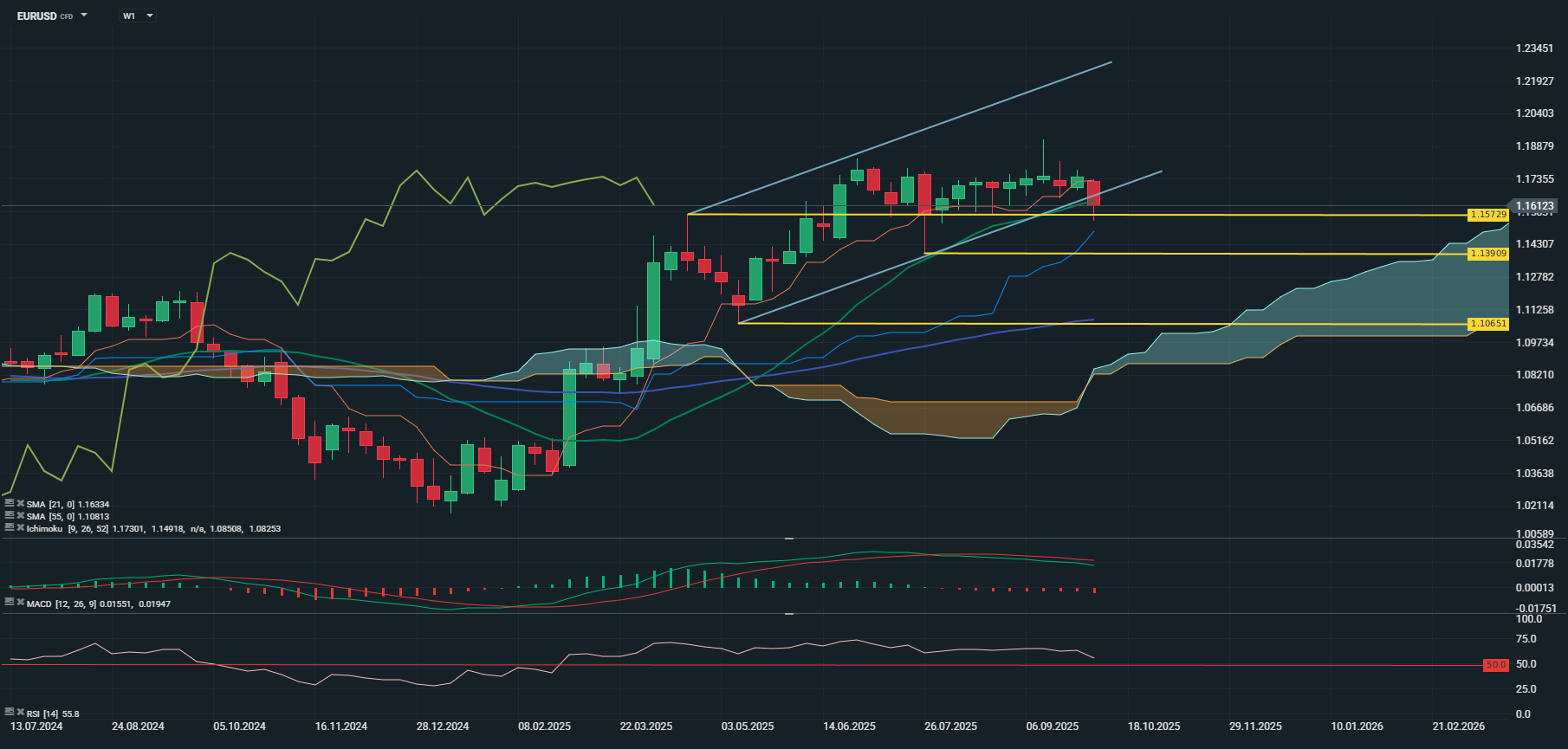Screen dimensions: 1568x749
Task: Click the 1.23451 price axis value
Action: point(1534,48)
